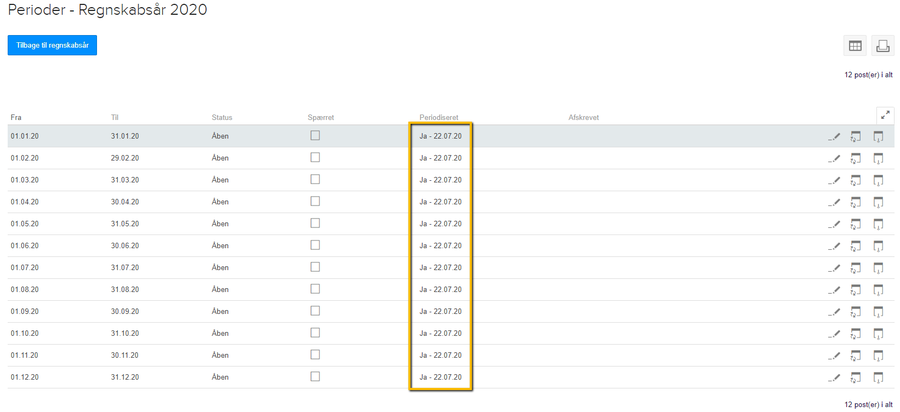This screenshot has height=412, width=900.
Task: Edit the 01.11.20 period with pencil icon
Action: coord(834,355)
